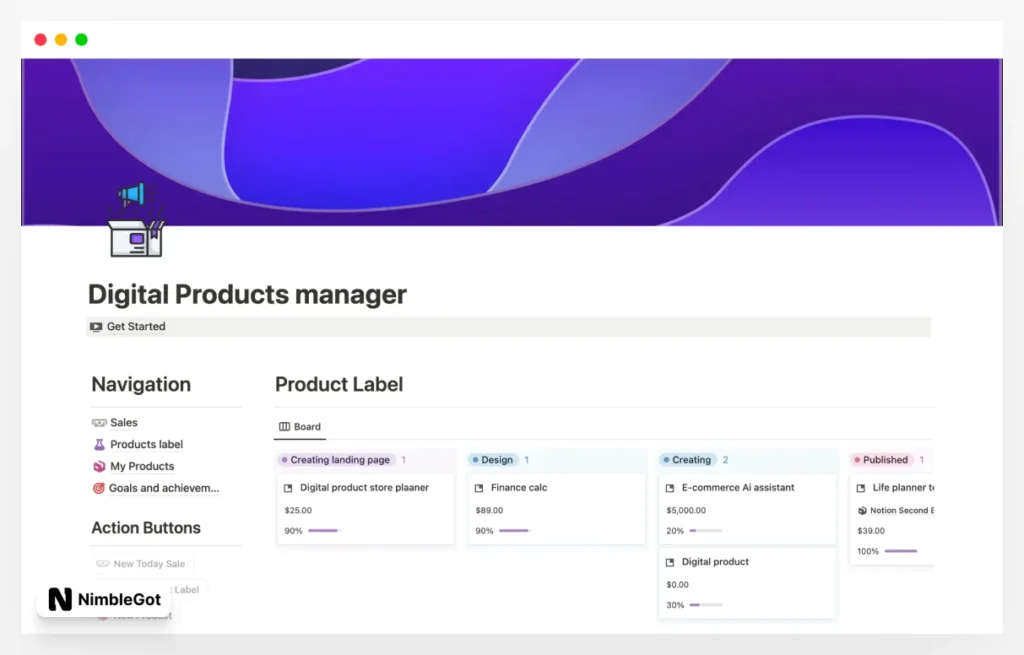This screenshot has height=655, width=1024.
Task: Click the Sales cash icon in Navigation
Action: 99,423
